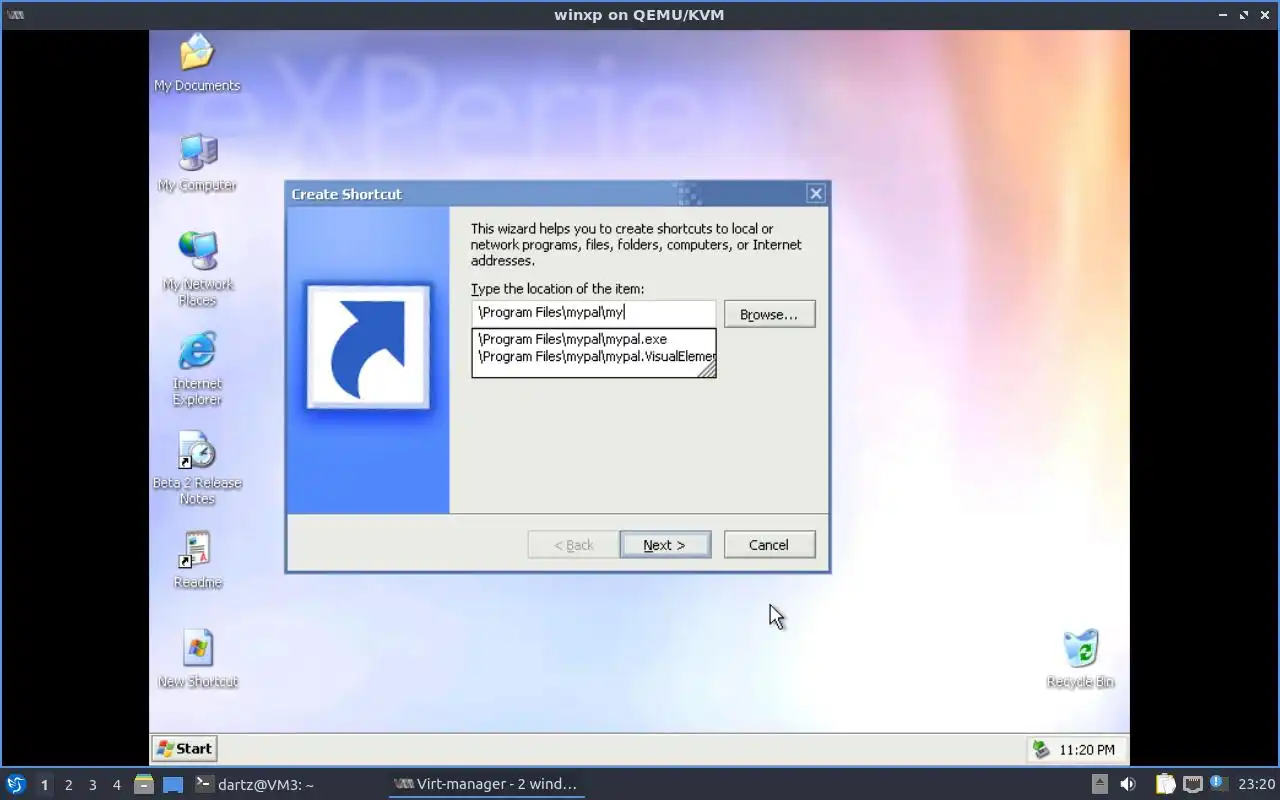
Task: Click the item location text field
Action: [x=593, y=312]
